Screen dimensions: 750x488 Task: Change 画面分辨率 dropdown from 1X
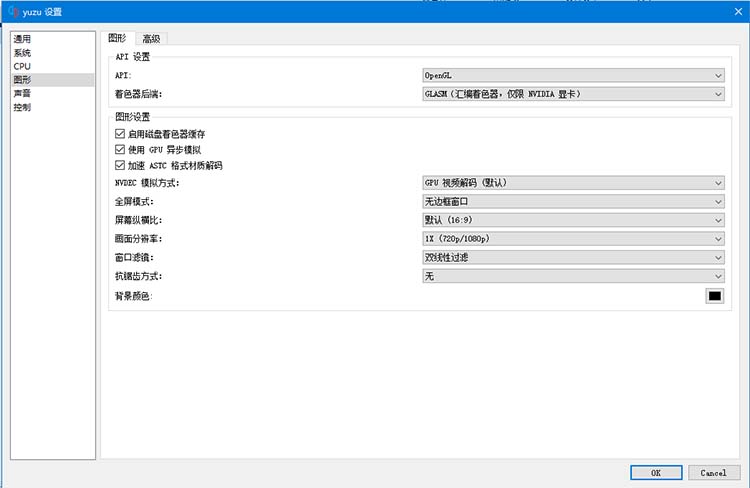(x=573, y=238)
